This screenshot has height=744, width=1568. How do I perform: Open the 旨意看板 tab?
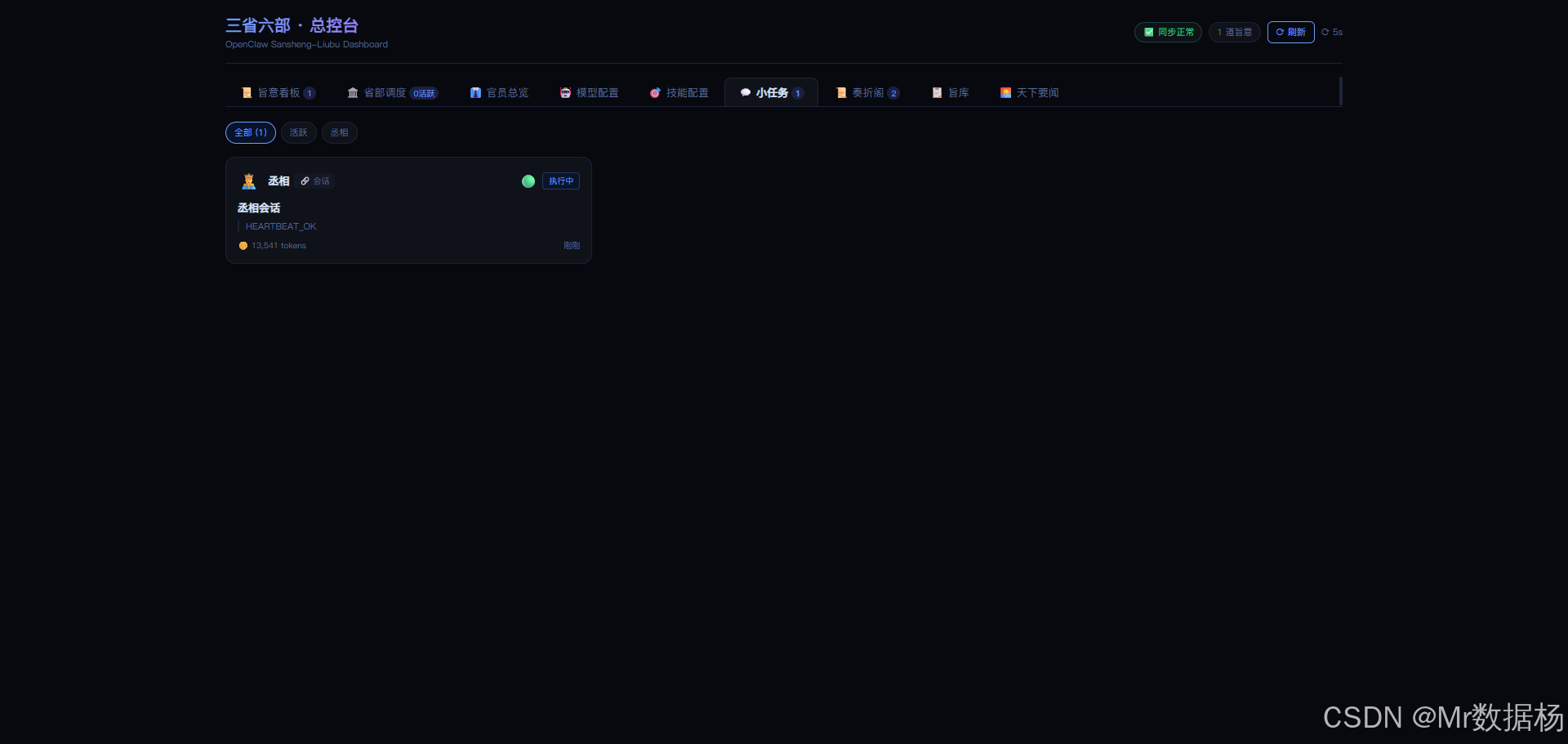(x=278, y=93)
